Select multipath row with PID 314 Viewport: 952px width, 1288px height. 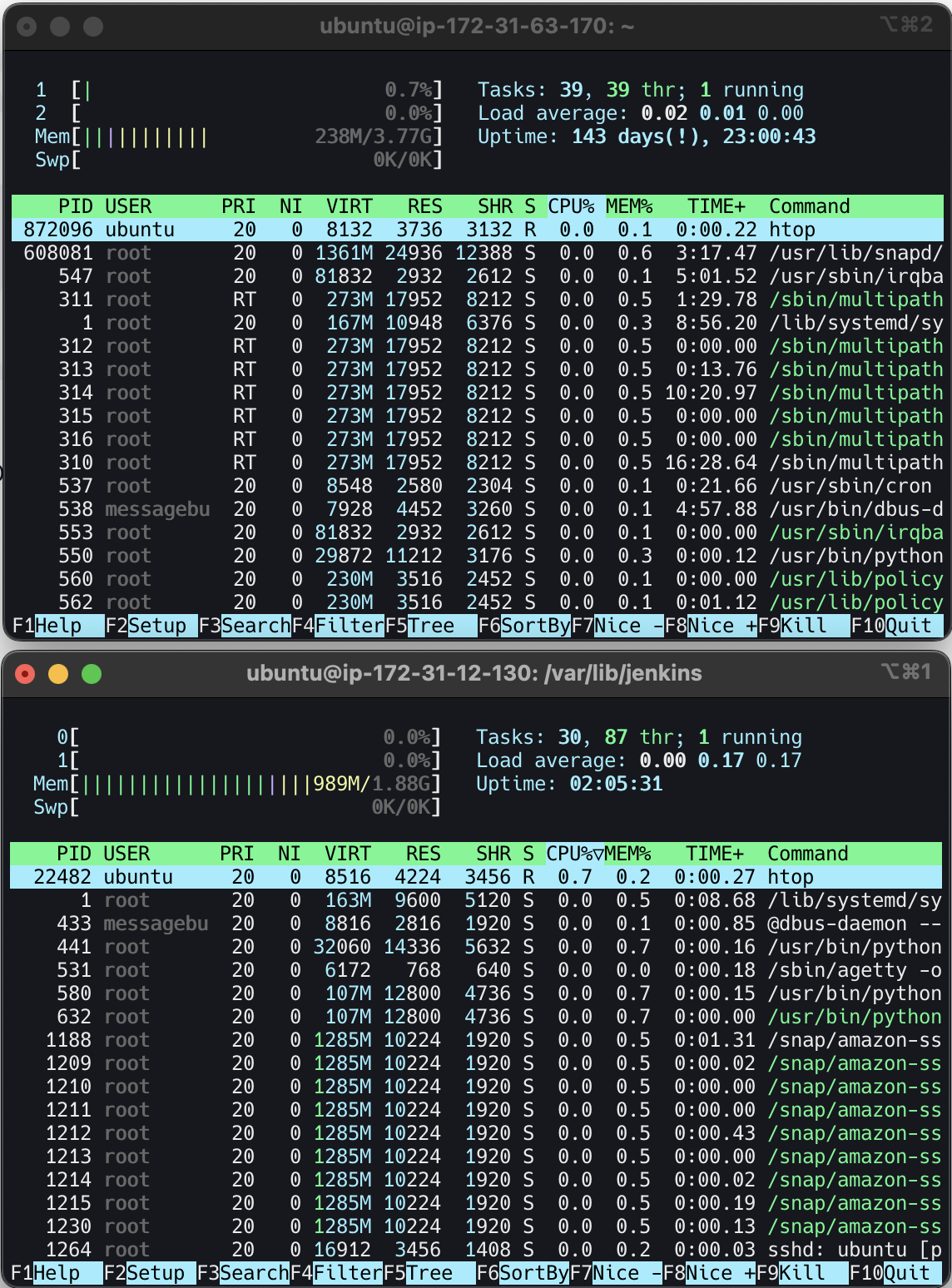point(478,393)
